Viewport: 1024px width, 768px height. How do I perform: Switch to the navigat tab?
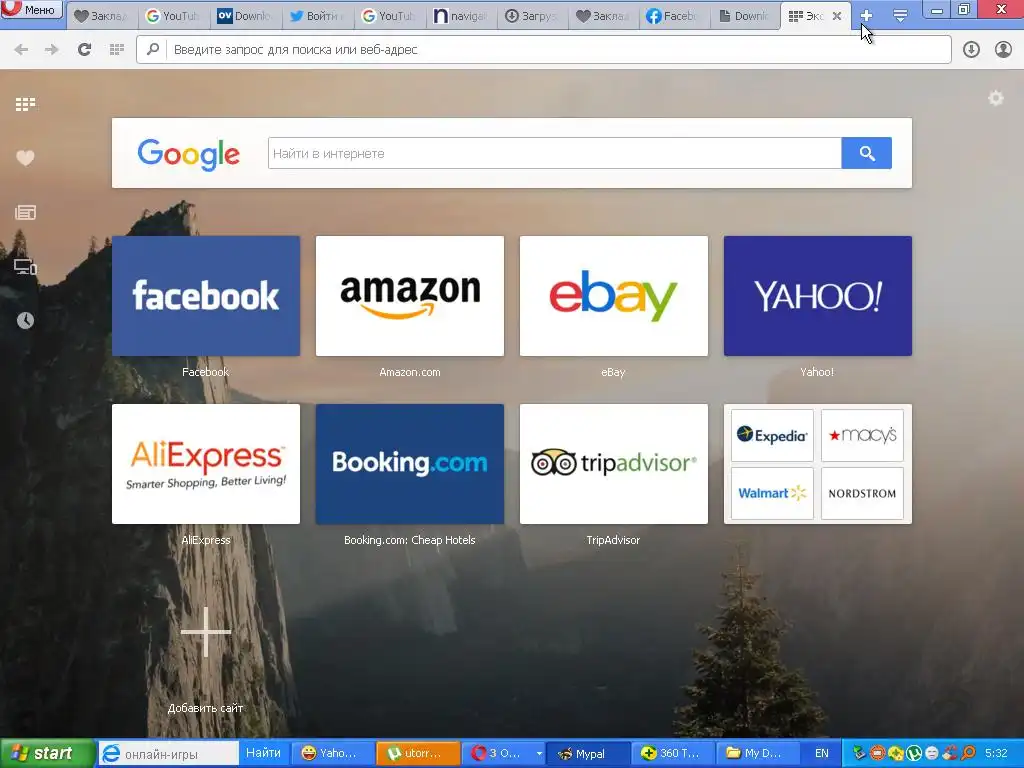point(462,16)
